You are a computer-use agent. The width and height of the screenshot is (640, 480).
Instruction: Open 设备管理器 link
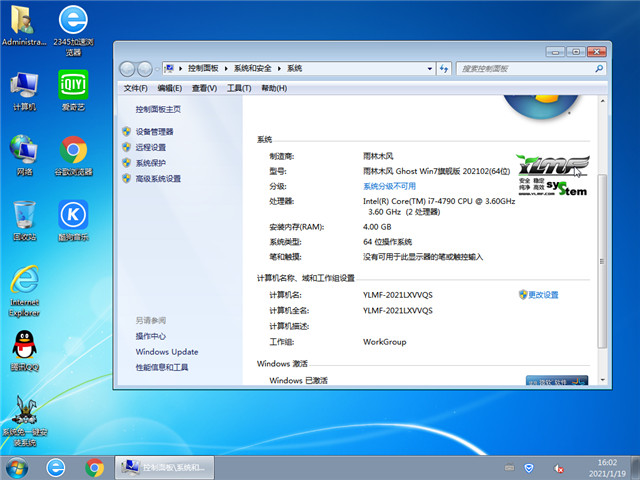[154, 131]
